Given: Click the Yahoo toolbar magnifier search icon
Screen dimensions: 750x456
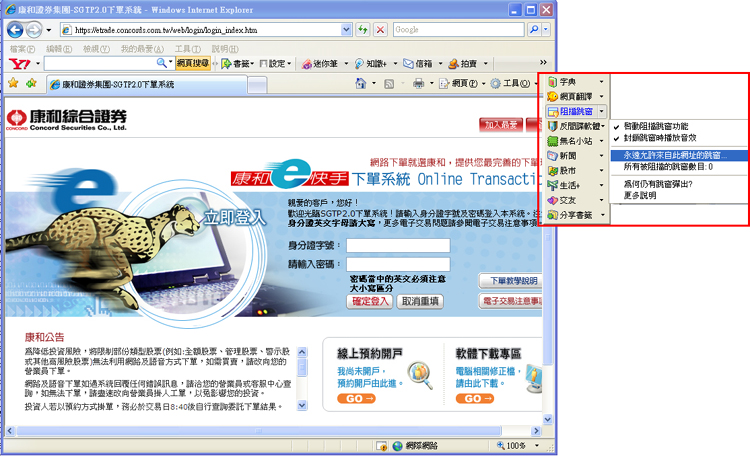Looking at the screenshot, I should tap(162, 63).
